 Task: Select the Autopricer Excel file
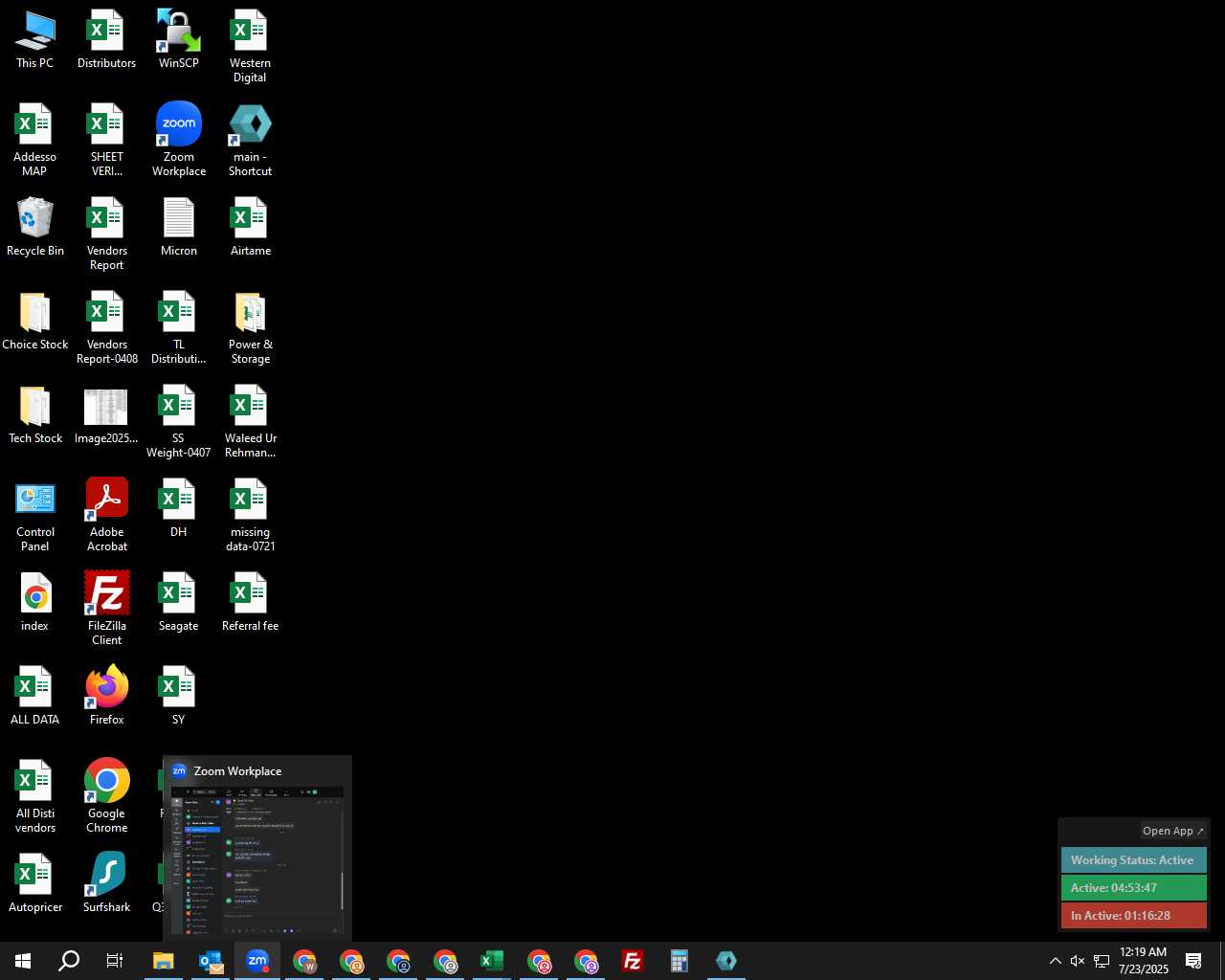pos(35,884)
